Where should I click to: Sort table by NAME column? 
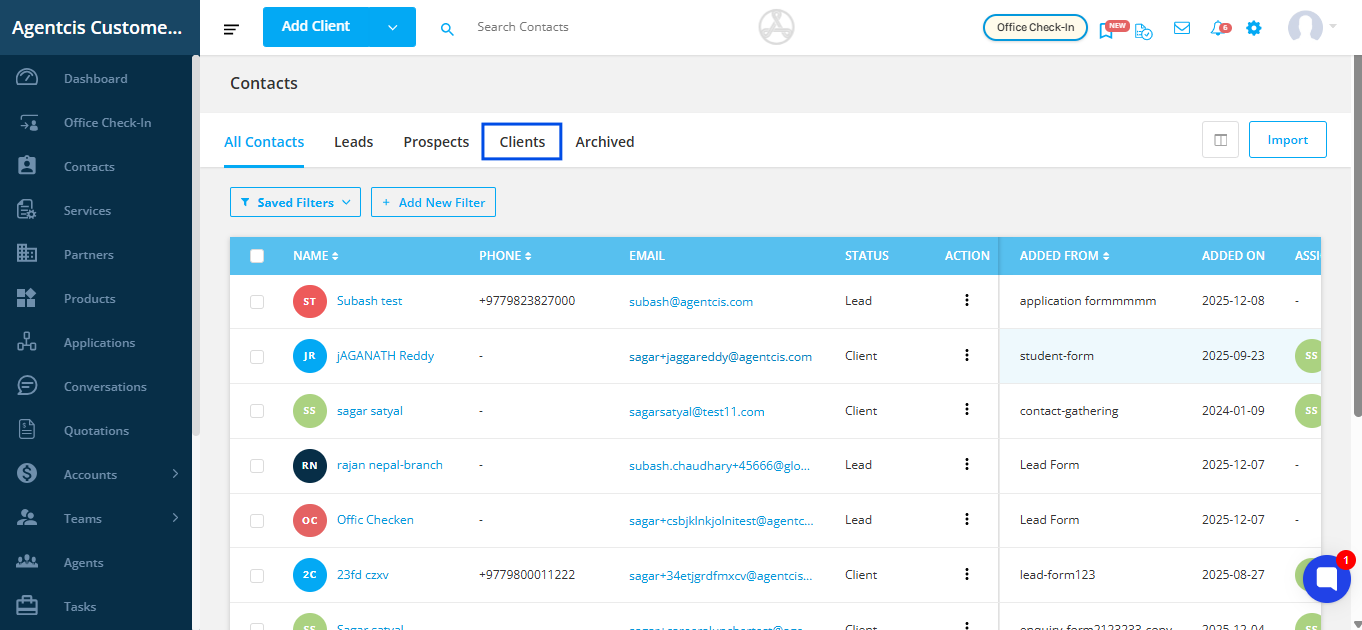click(315, 256)
